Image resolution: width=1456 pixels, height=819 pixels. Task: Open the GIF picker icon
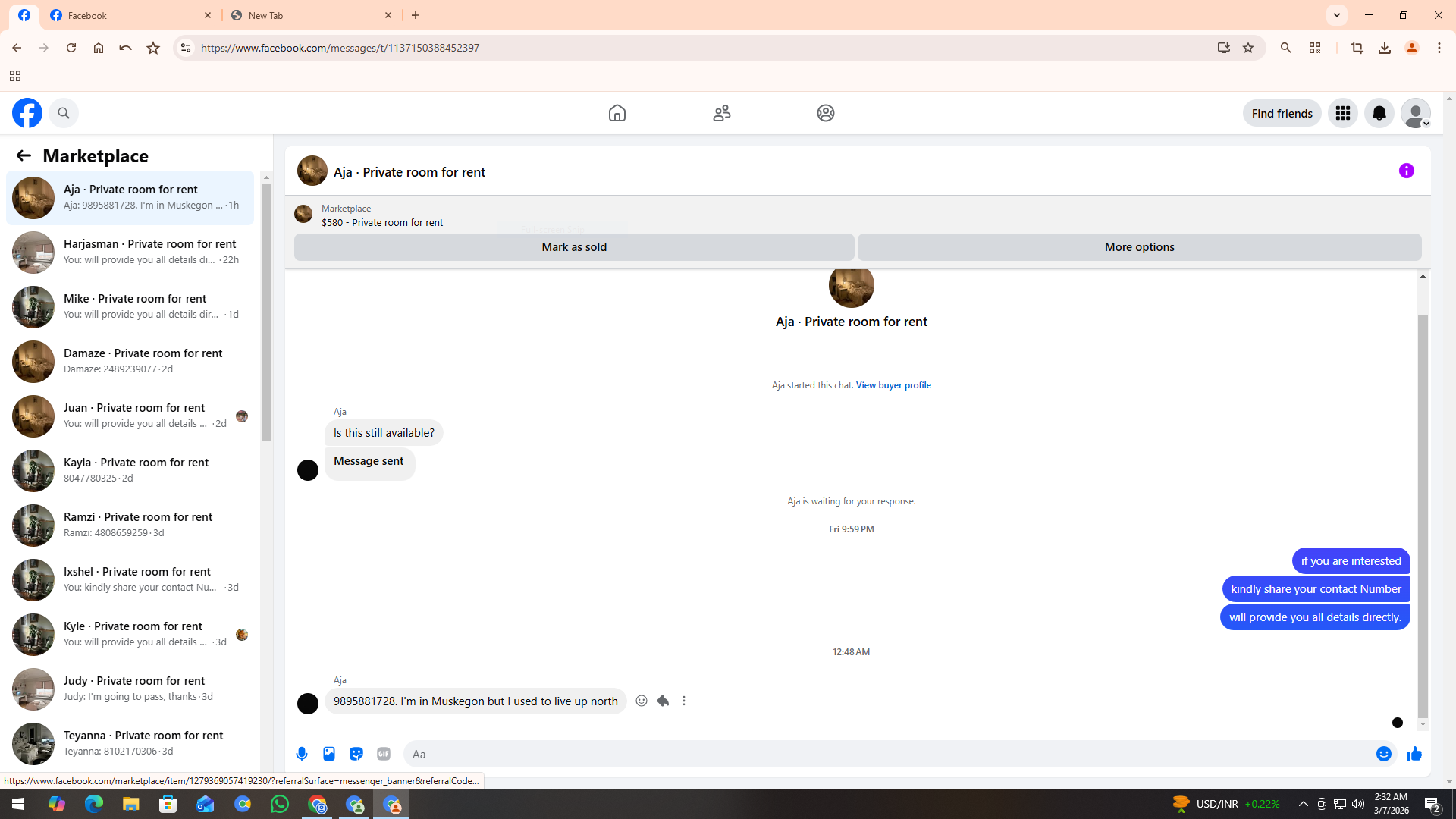(384, 754)
